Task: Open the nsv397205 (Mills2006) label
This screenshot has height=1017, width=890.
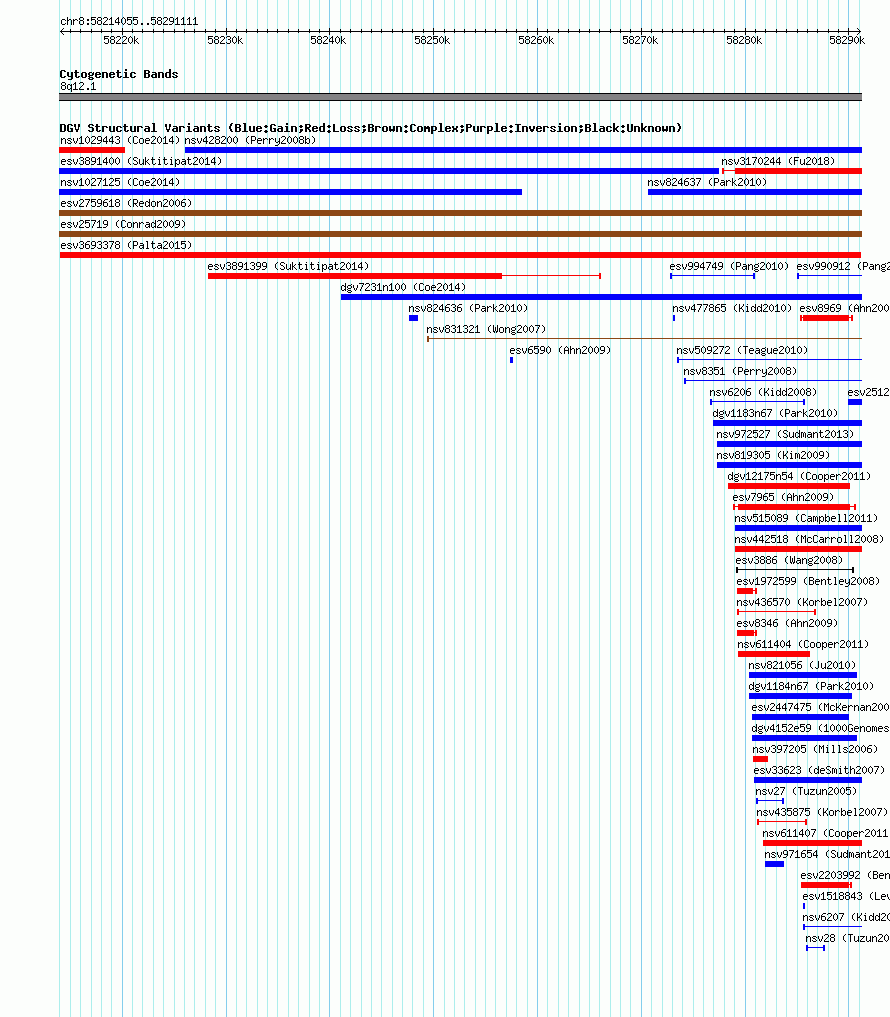Action: 815,748
